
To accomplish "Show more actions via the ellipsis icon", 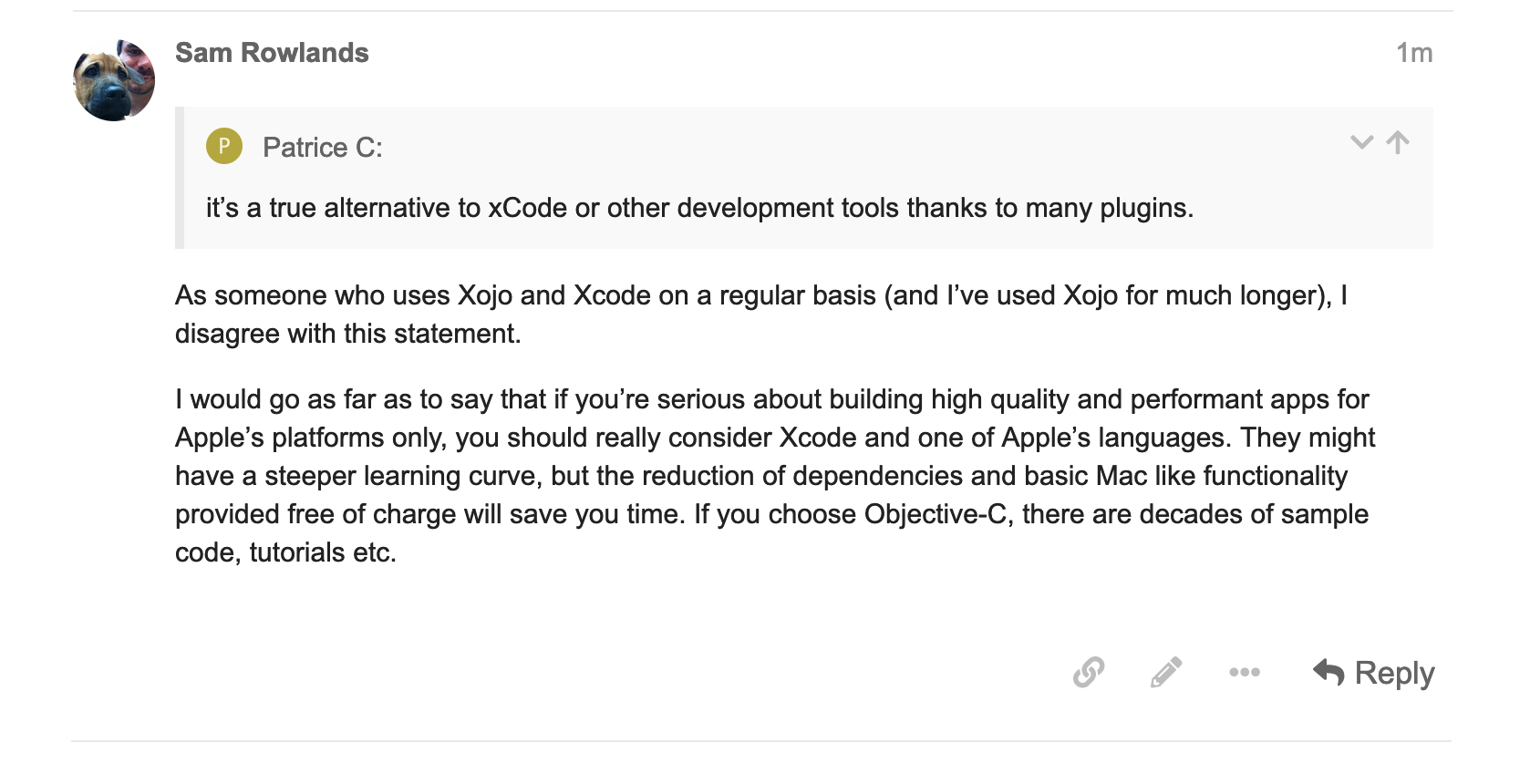I will [1245, 672].
